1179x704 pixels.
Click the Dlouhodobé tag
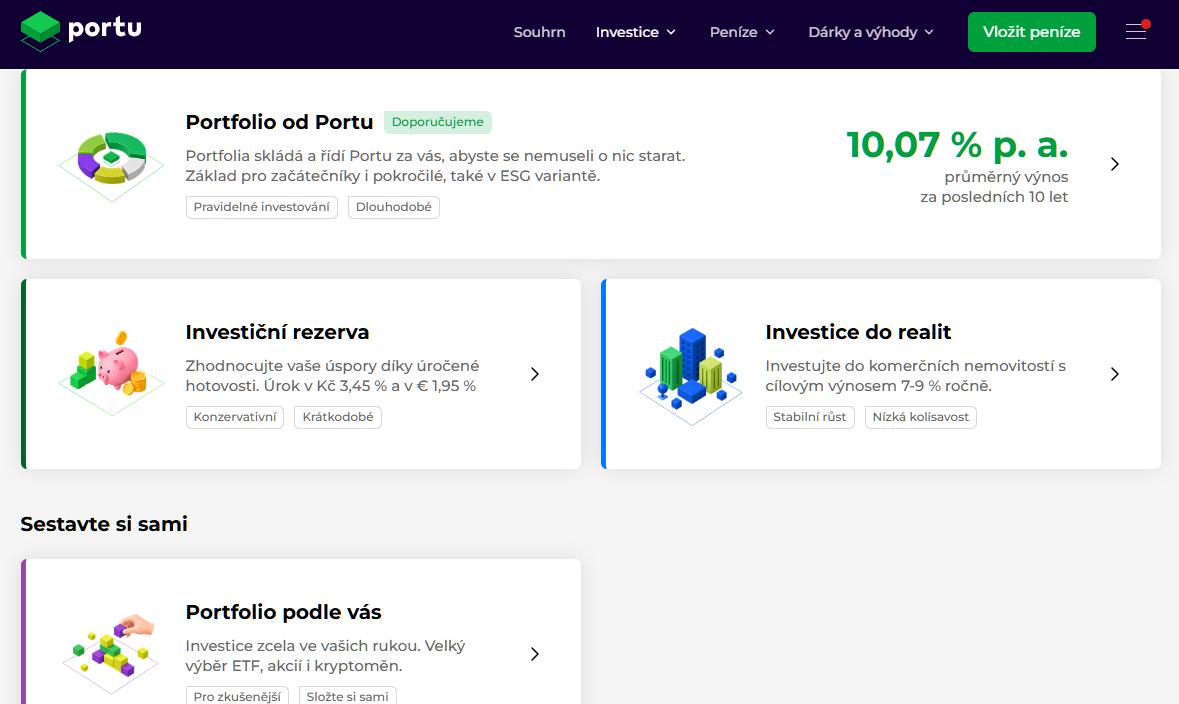(393, 207)
